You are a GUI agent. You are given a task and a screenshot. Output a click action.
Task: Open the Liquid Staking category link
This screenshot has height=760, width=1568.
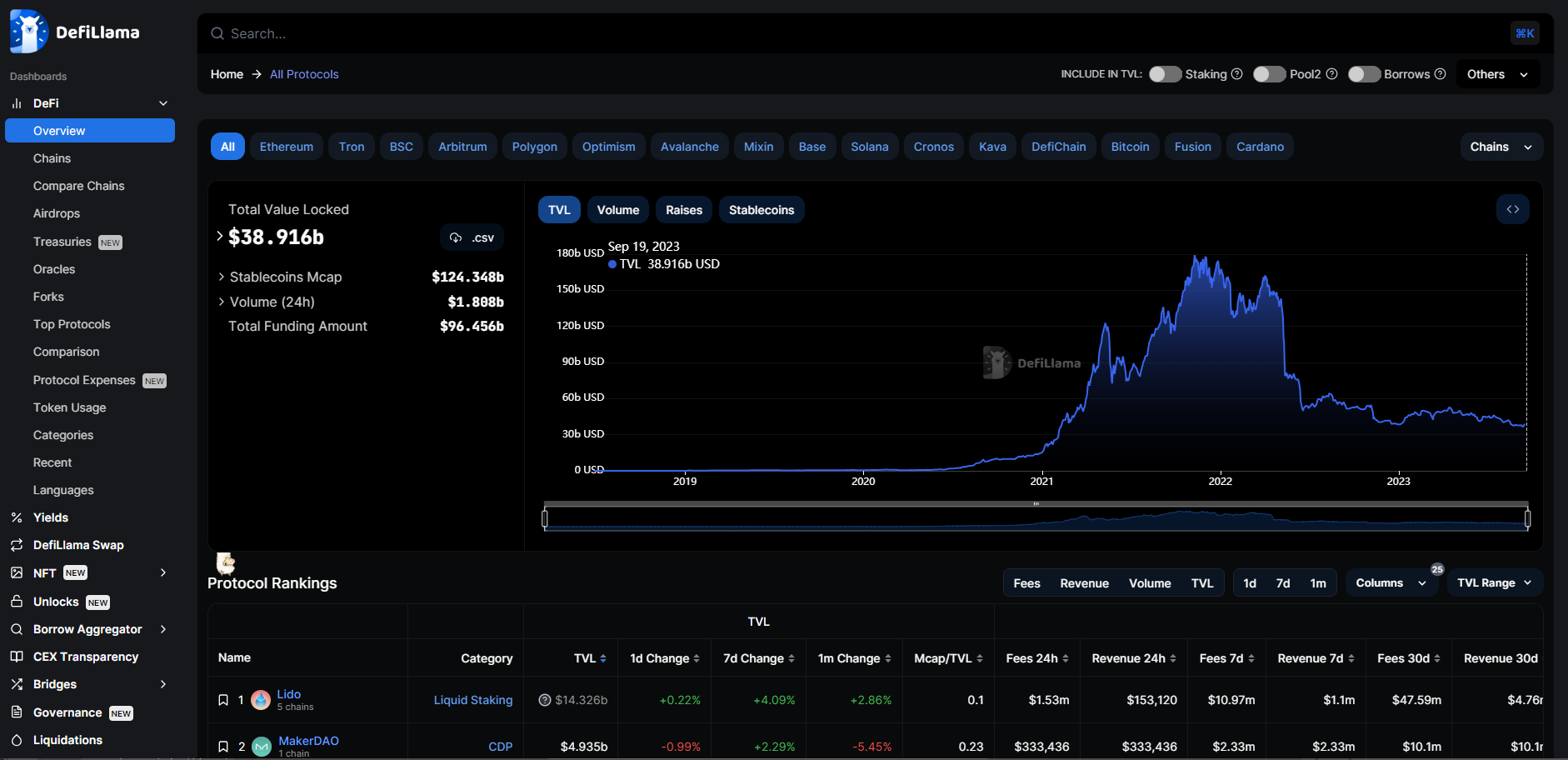(x=473, y=700)
